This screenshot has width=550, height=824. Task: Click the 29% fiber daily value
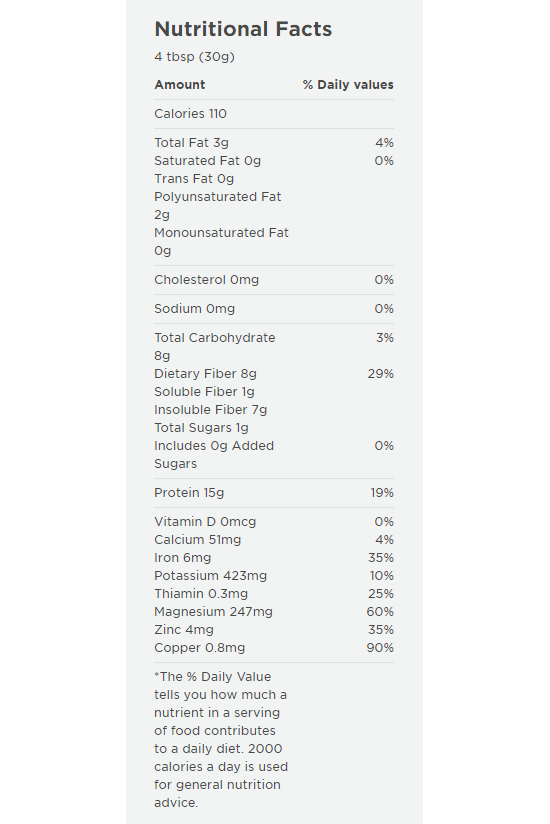click(380, 374)
